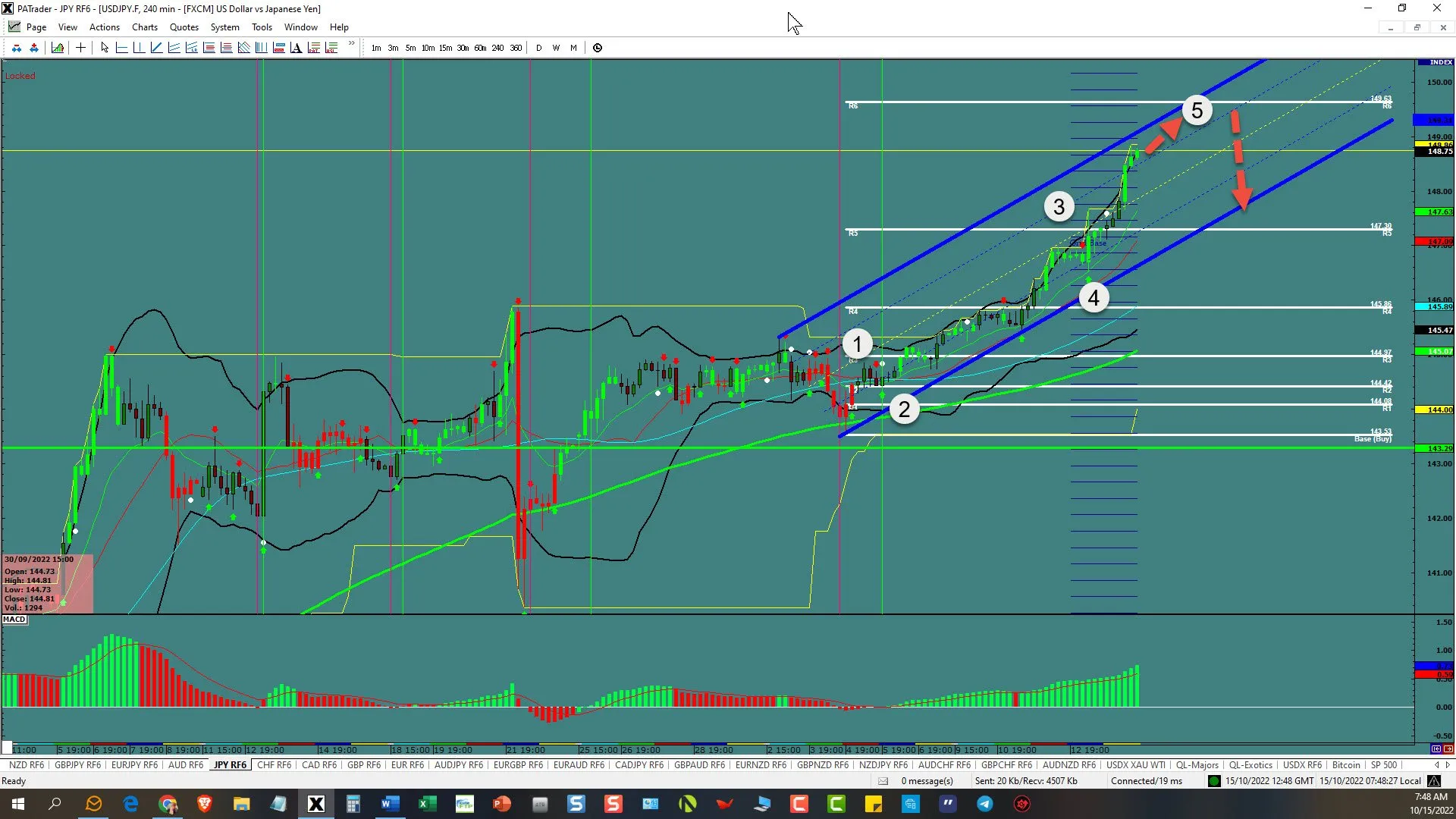Open the Actions menu
1456x819 pixels.
click(105, 27)
